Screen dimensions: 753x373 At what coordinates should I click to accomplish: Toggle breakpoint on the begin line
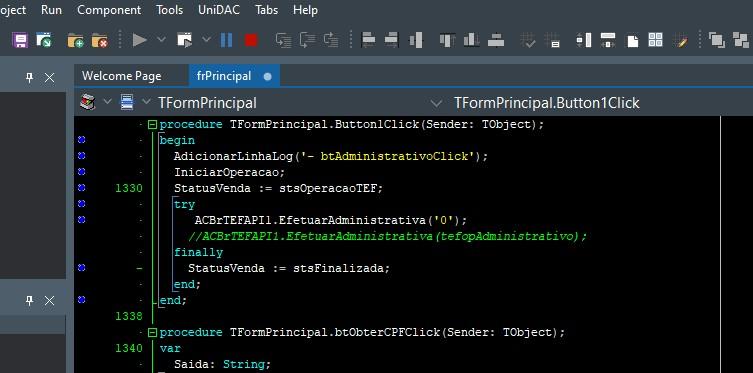pos(81,140)
